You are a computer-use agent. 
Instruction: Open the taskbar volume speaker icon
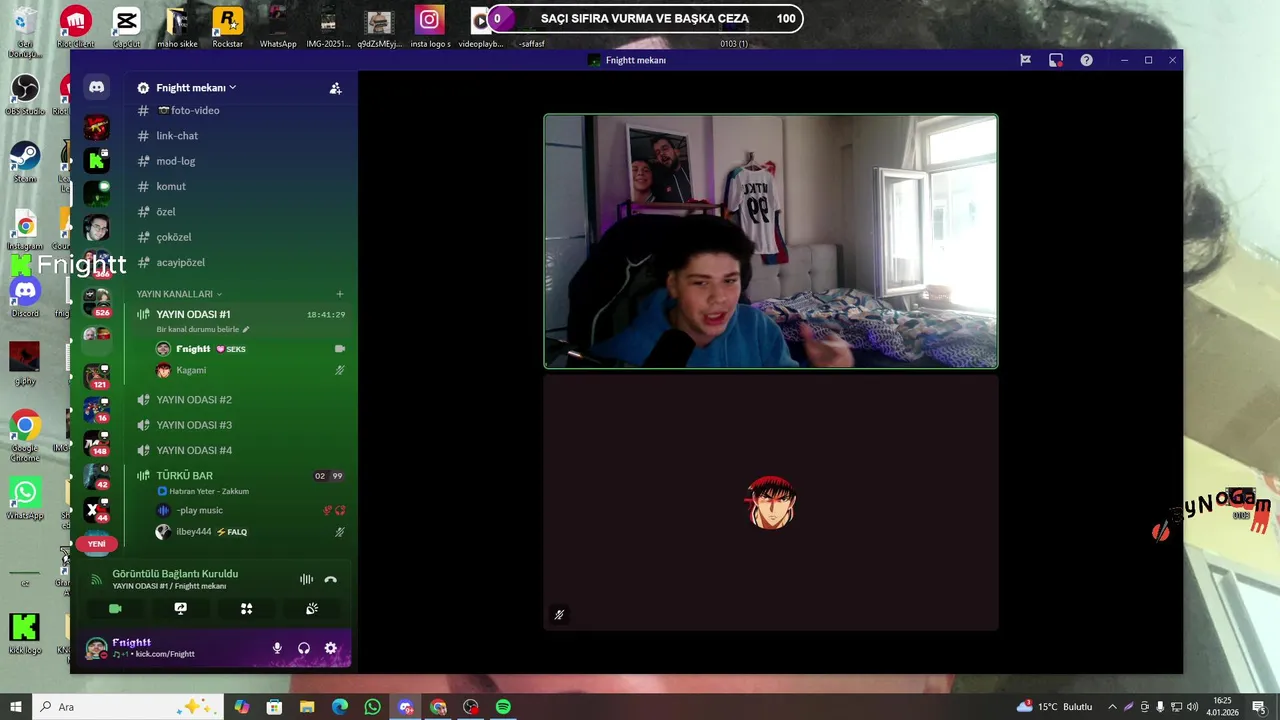[1192, 707]
